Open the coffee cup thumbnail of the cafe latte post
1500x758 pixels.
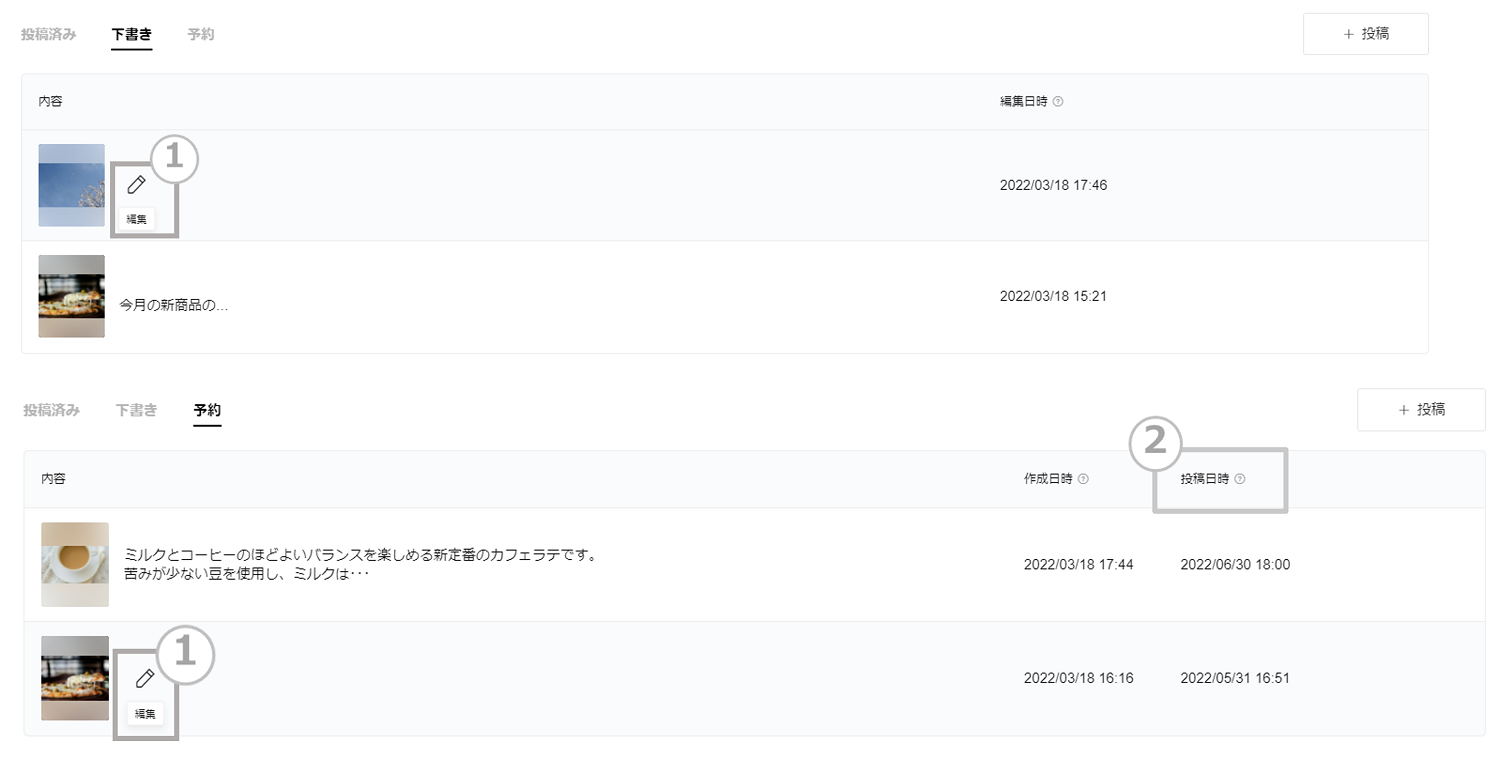[75, 564]
